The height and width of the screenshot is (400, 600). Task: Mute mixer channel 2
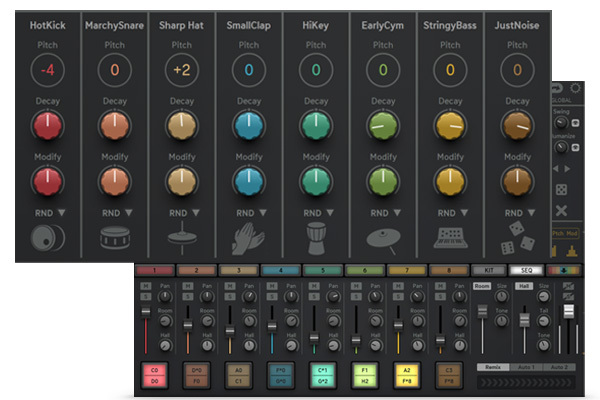188,286
